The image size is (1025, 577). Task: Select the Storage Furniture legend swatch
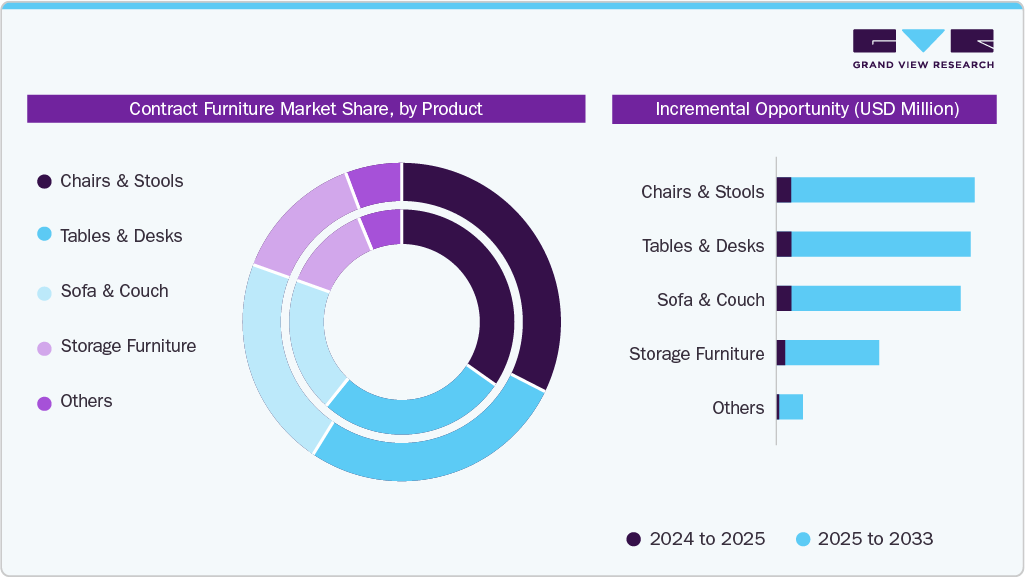(x=42, y=346)
